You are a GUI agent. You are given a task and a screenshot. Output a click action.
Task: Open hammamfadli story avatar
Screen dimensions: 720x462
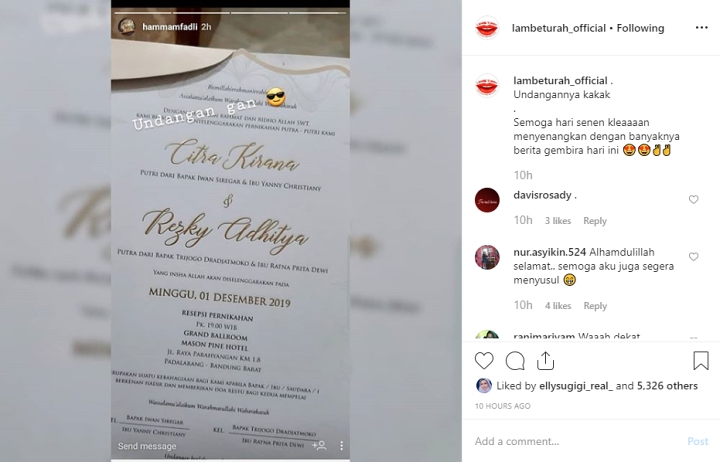[x=126, y=27]
